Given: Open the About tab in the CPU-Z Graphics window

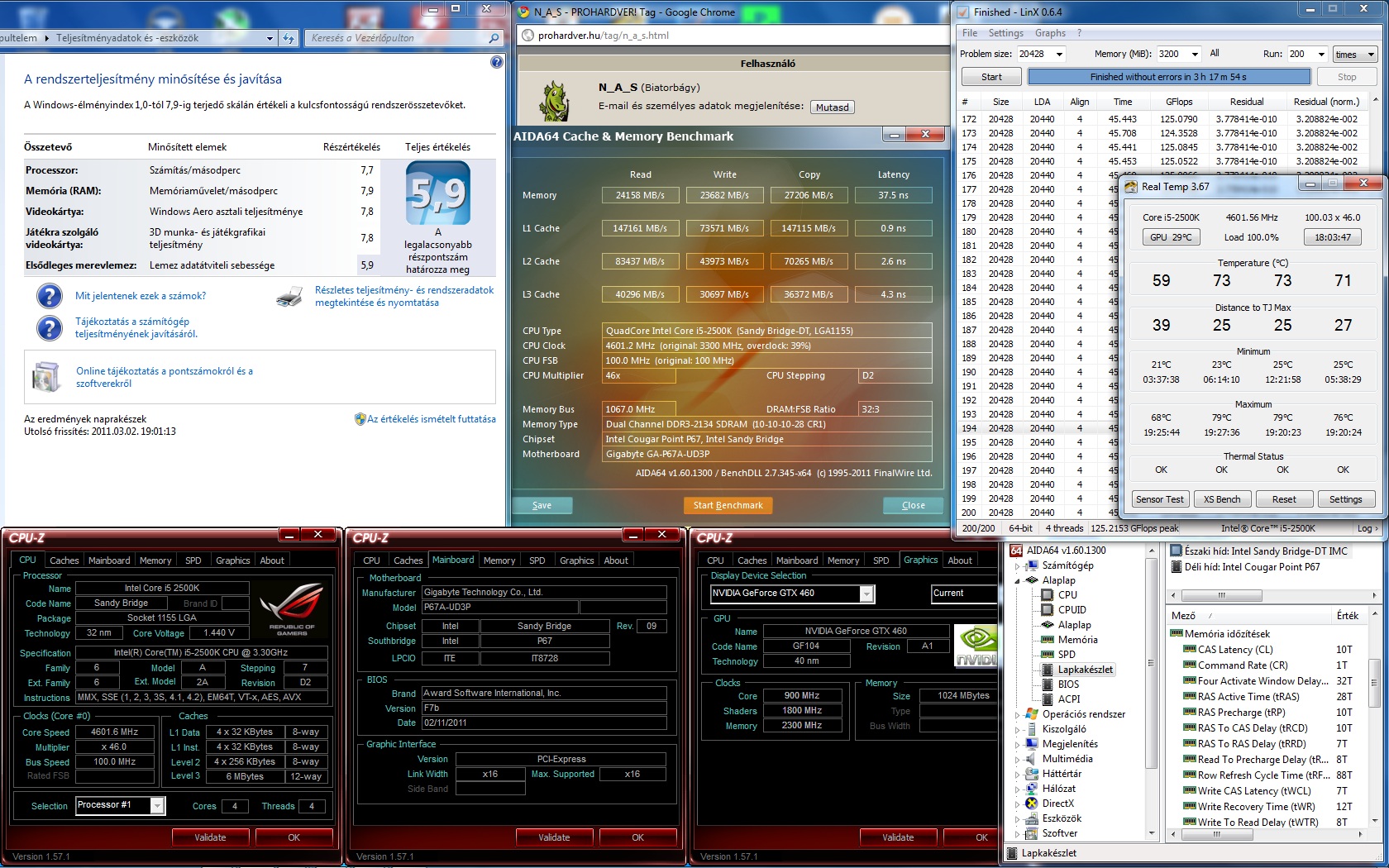Looking at the screenshot, I should pos(960,560).
